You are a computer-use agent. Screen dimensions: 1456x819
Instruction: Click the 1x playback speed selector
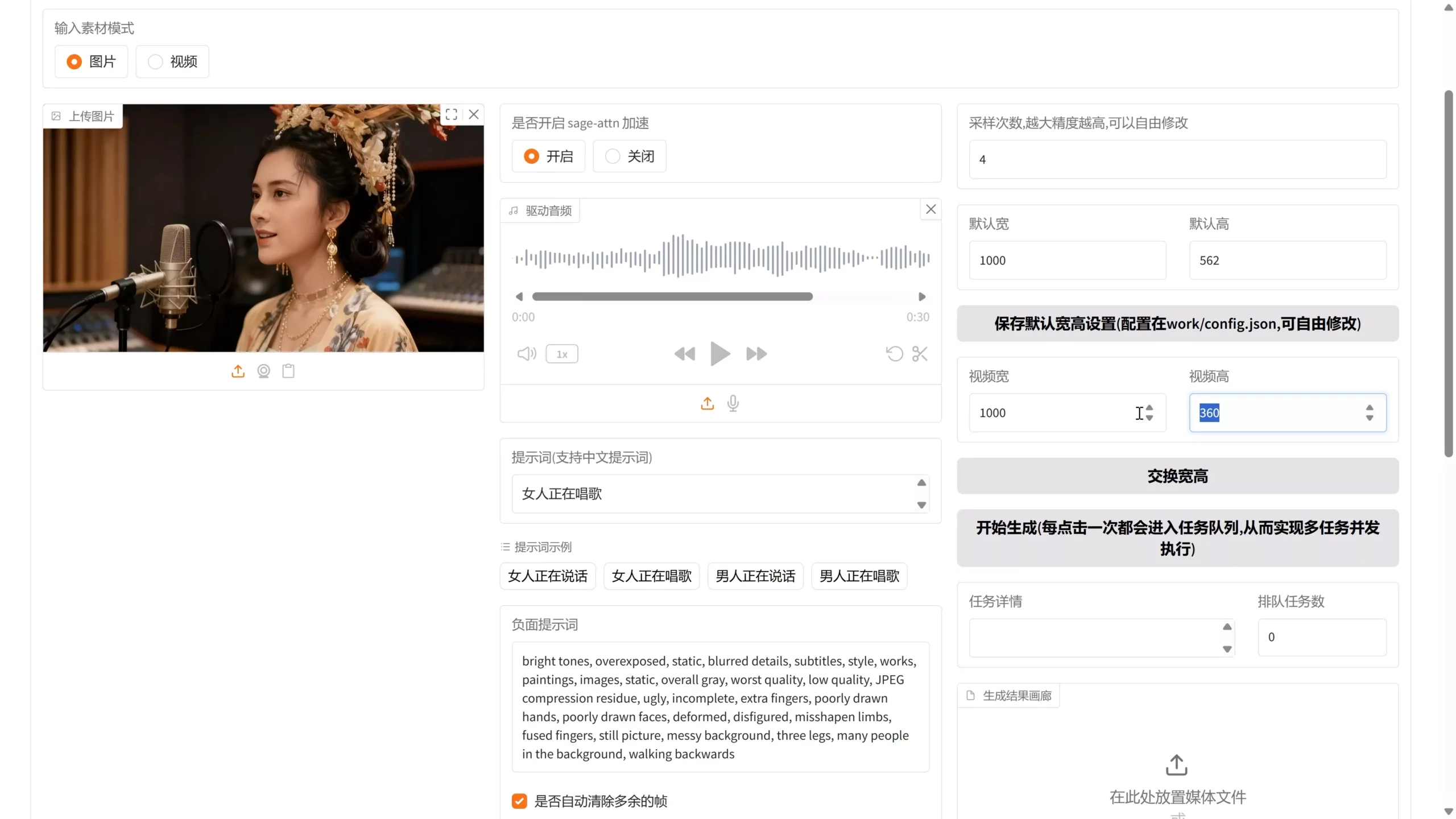click(x=561, y=353)
